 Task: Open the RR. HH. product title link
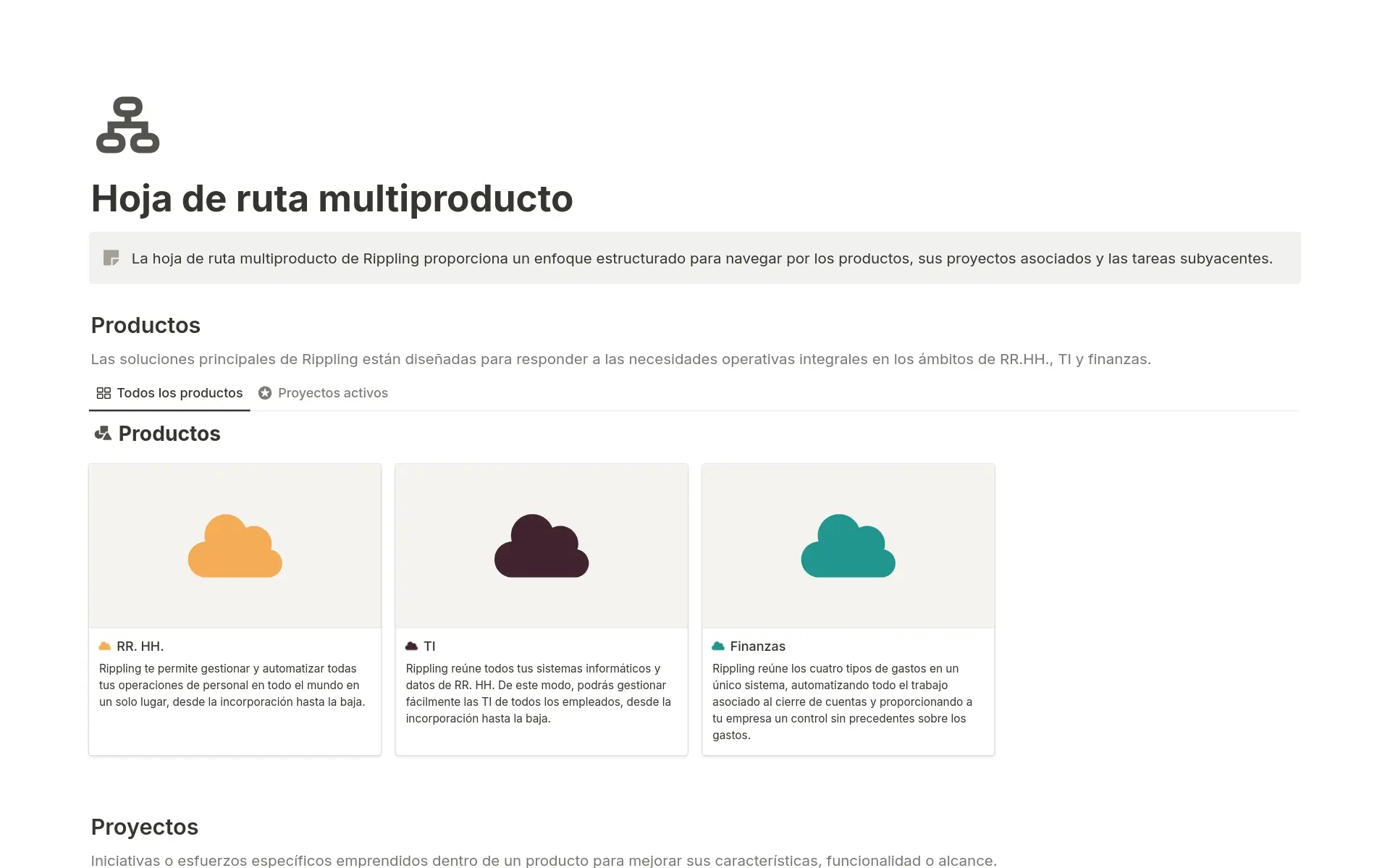coord(140,646)
